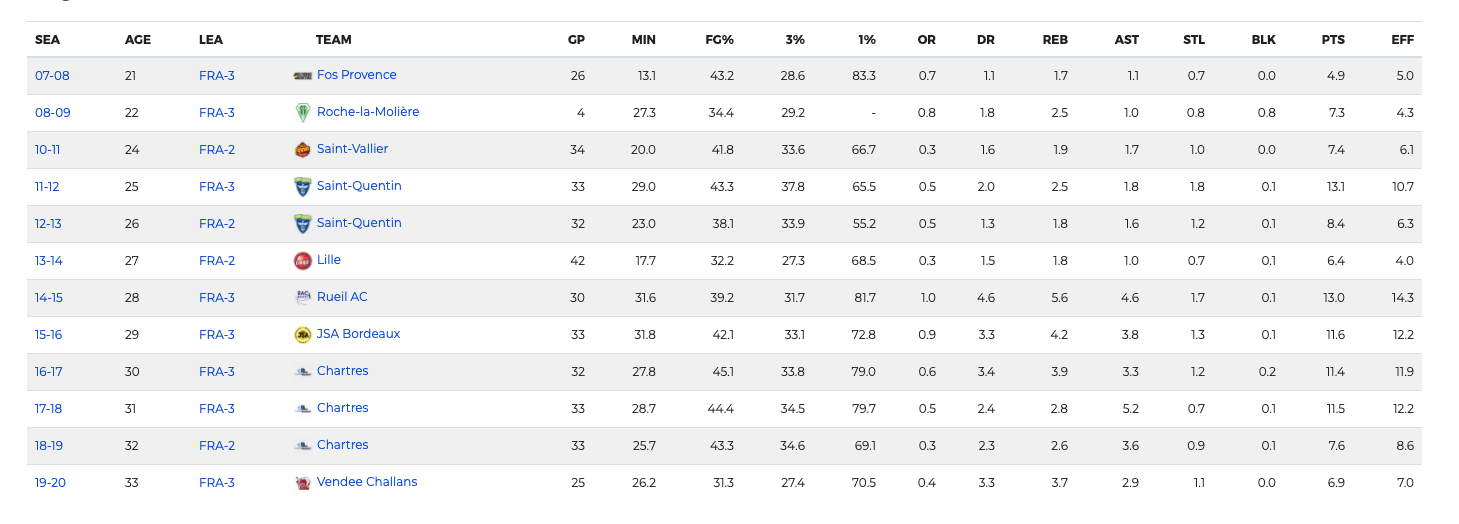Viewport: 1459px width, 524px height.
Task: Click the Fos Provence team logo icon
Action: 302,76
